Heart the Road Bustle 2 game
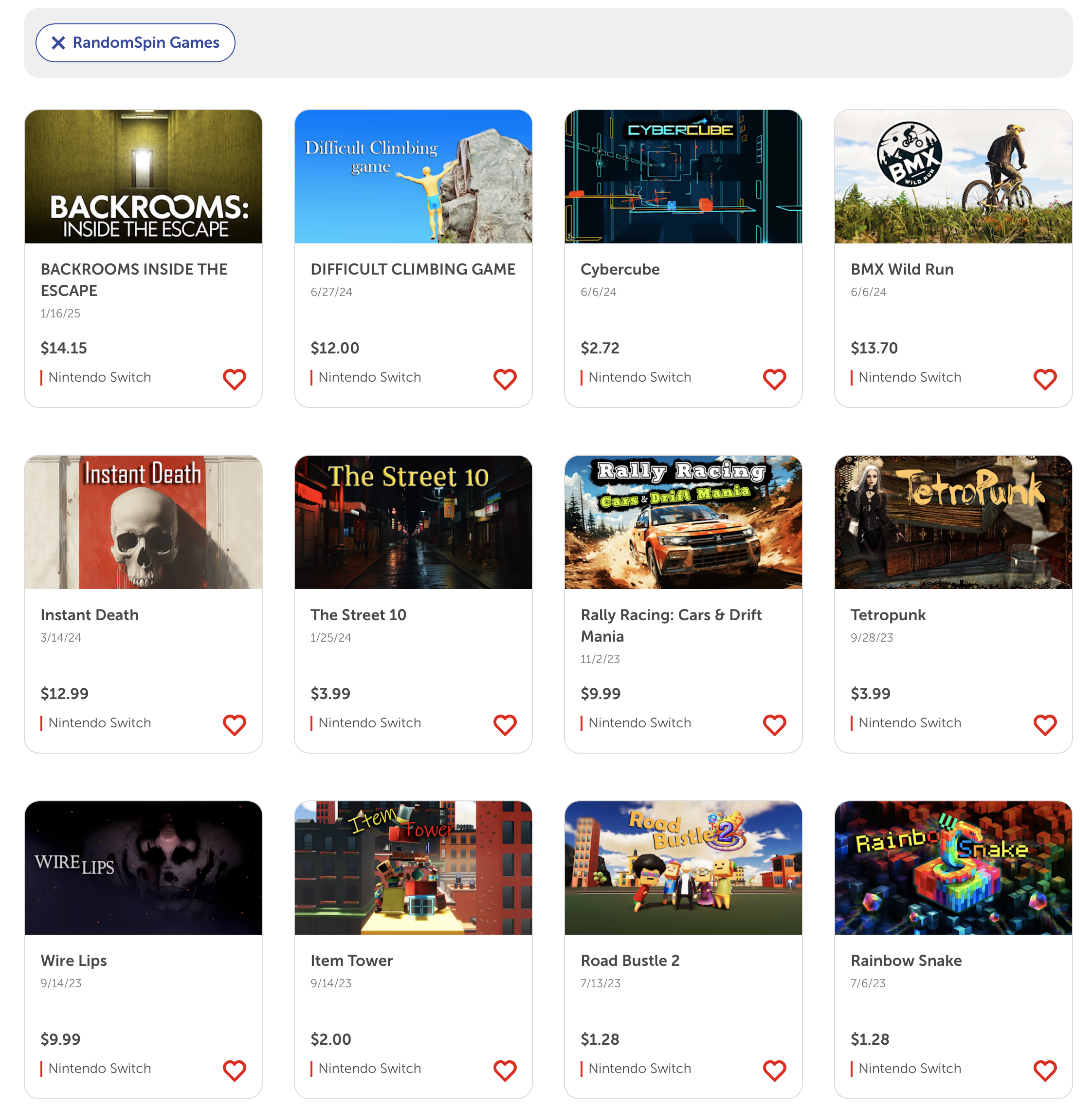This screenshot has width=1092, height=1109. click(x=774, y=1070)
